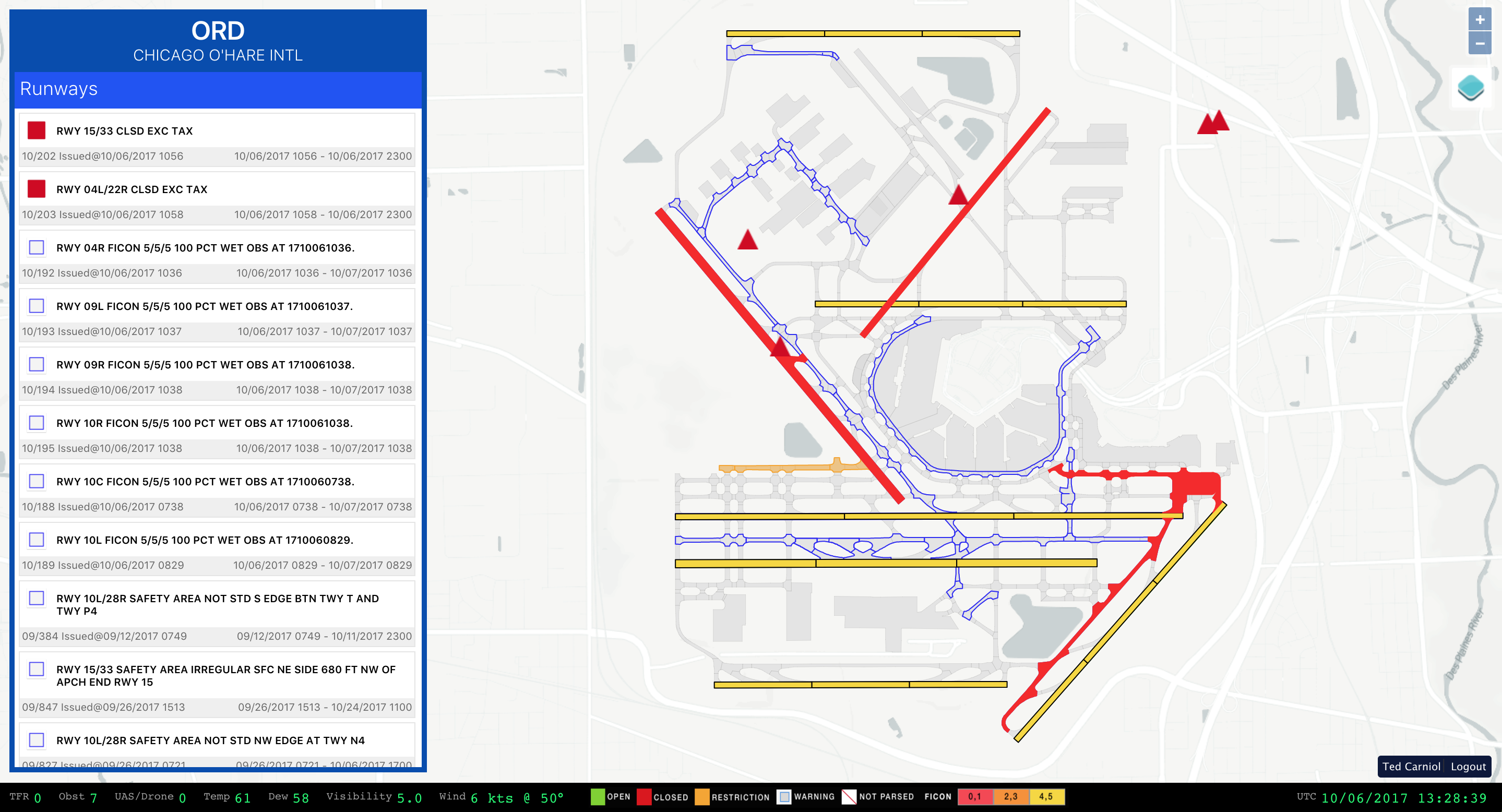Open the map layers switcher icon
The width and height of the screenshot is (1502, 812).
click(x=1470, y=88)
